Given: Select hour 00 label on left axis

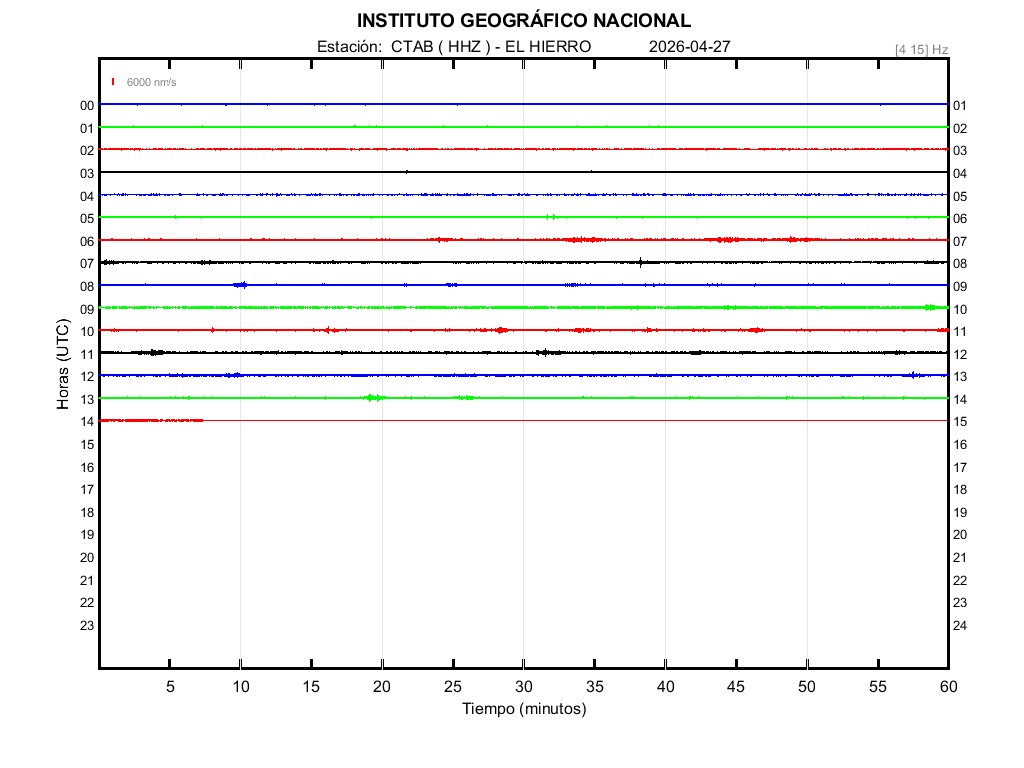Looking at the screenshot, I should point(87,106).
